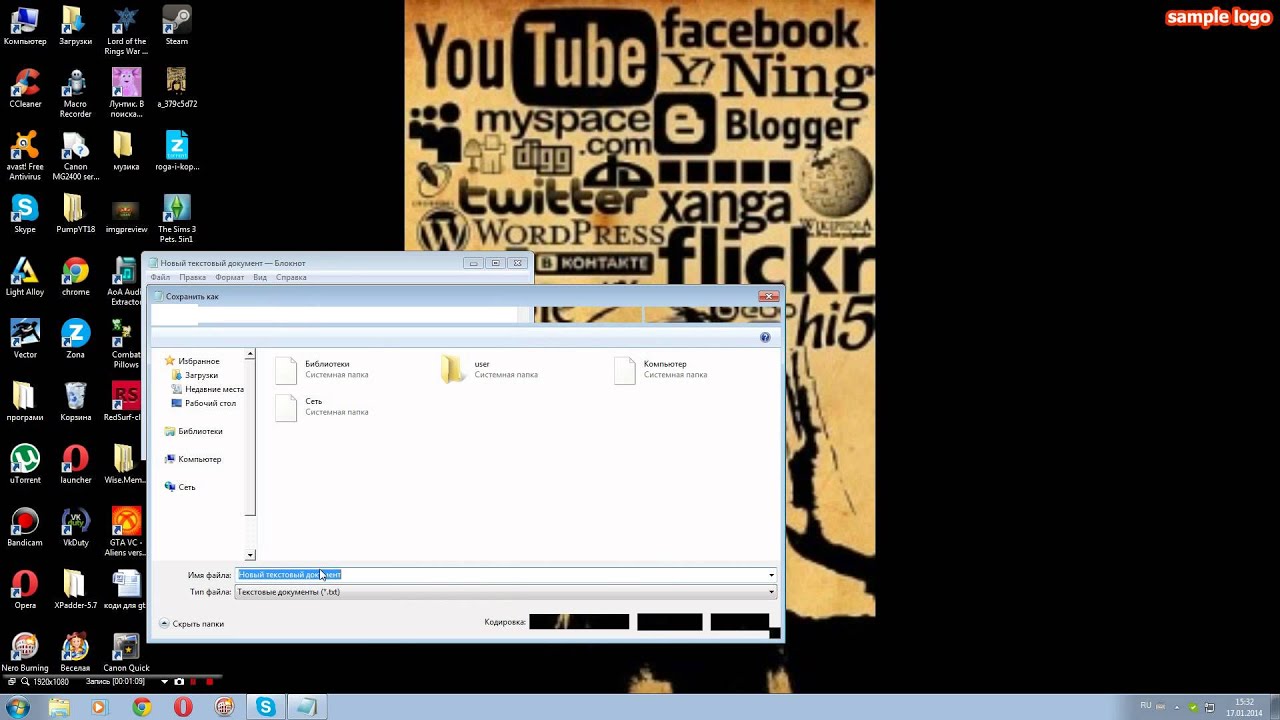Click the RU language indicator in tray
This screenshot has width=1280, height=720.
click(1146, 705)
